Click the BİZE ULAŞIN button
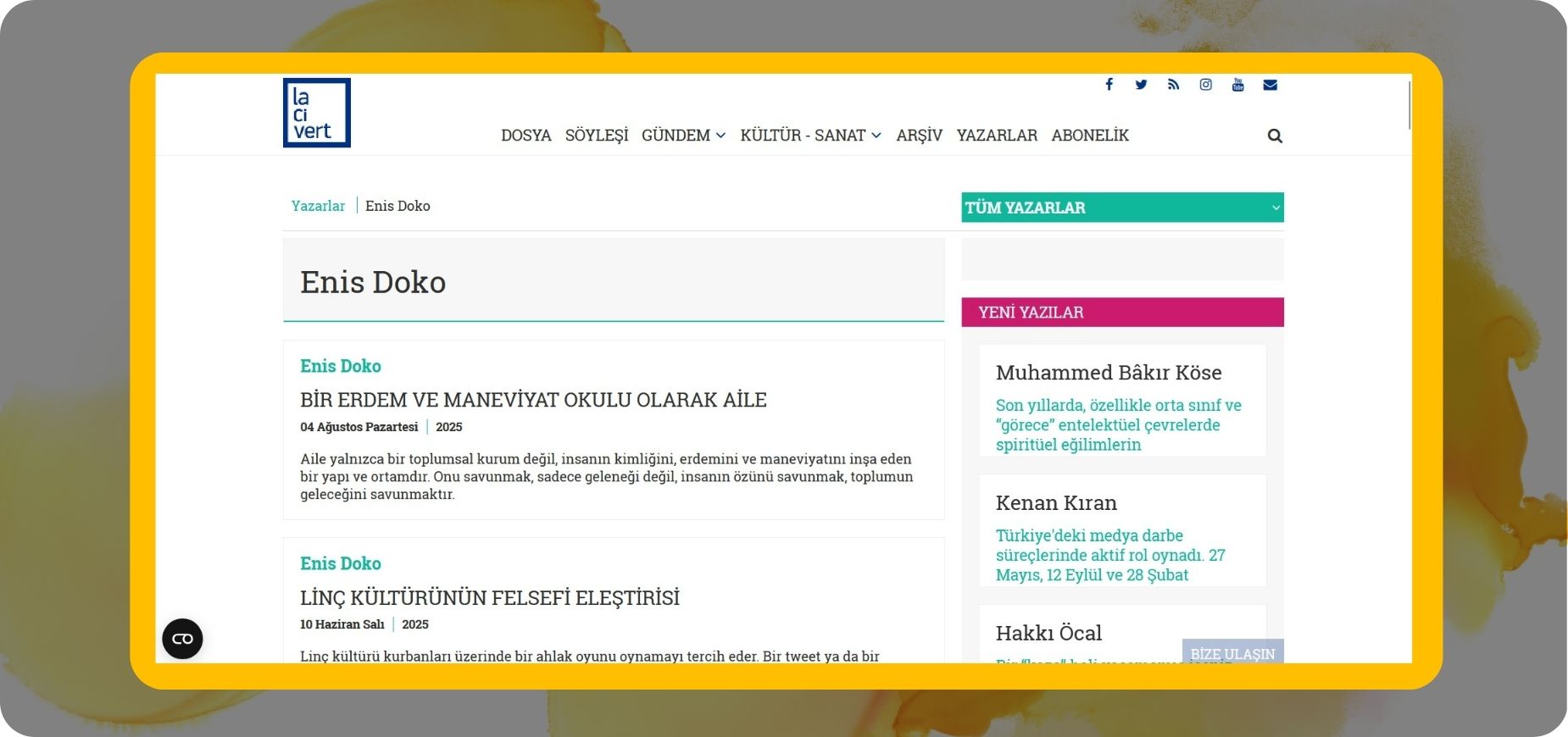The height and width of the screenshot is (737, 1568). pyautogui.click(x=1233, y=651)
